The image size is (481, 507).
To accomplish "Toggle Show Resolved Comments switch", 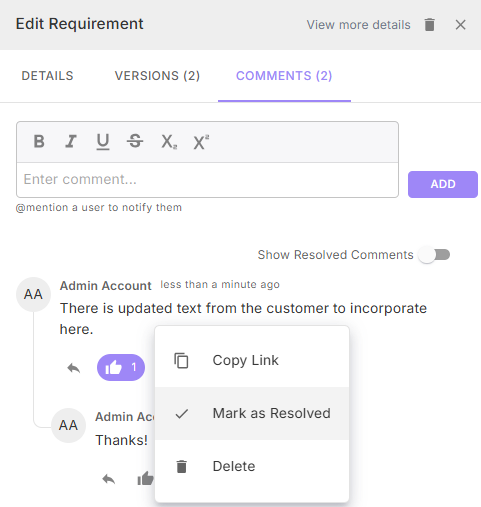I will (x=435, y=255).
